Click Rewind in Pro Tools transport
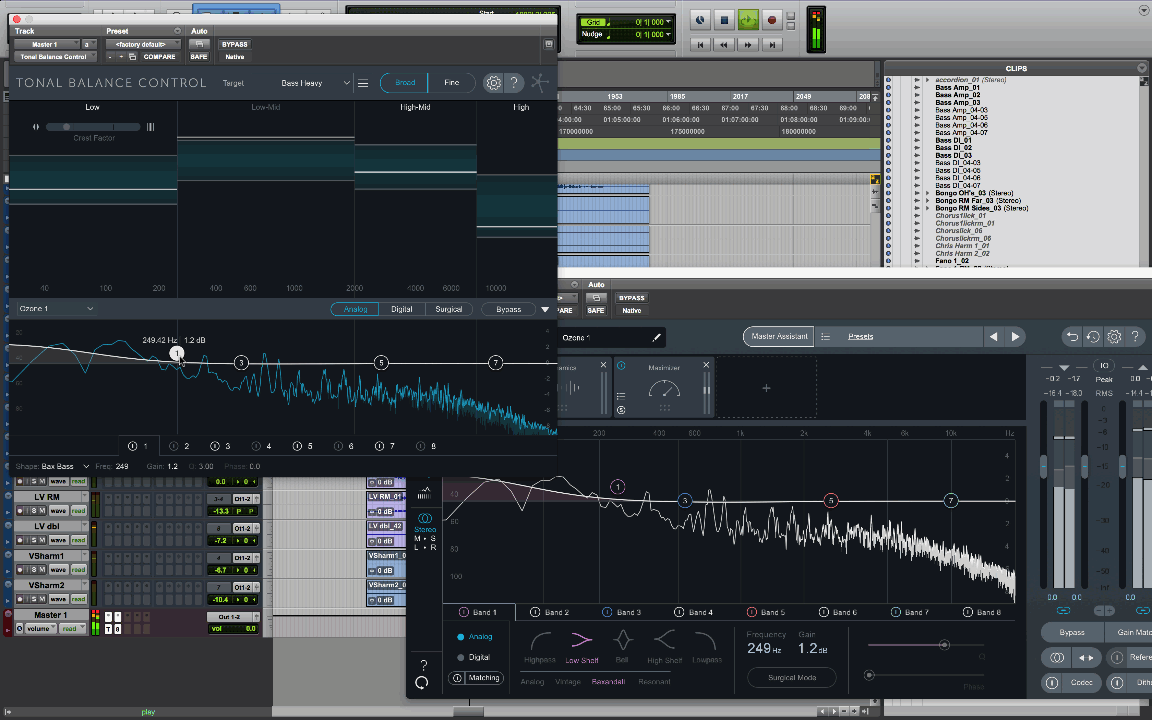 pyautogui.click(x=724, y=45)
